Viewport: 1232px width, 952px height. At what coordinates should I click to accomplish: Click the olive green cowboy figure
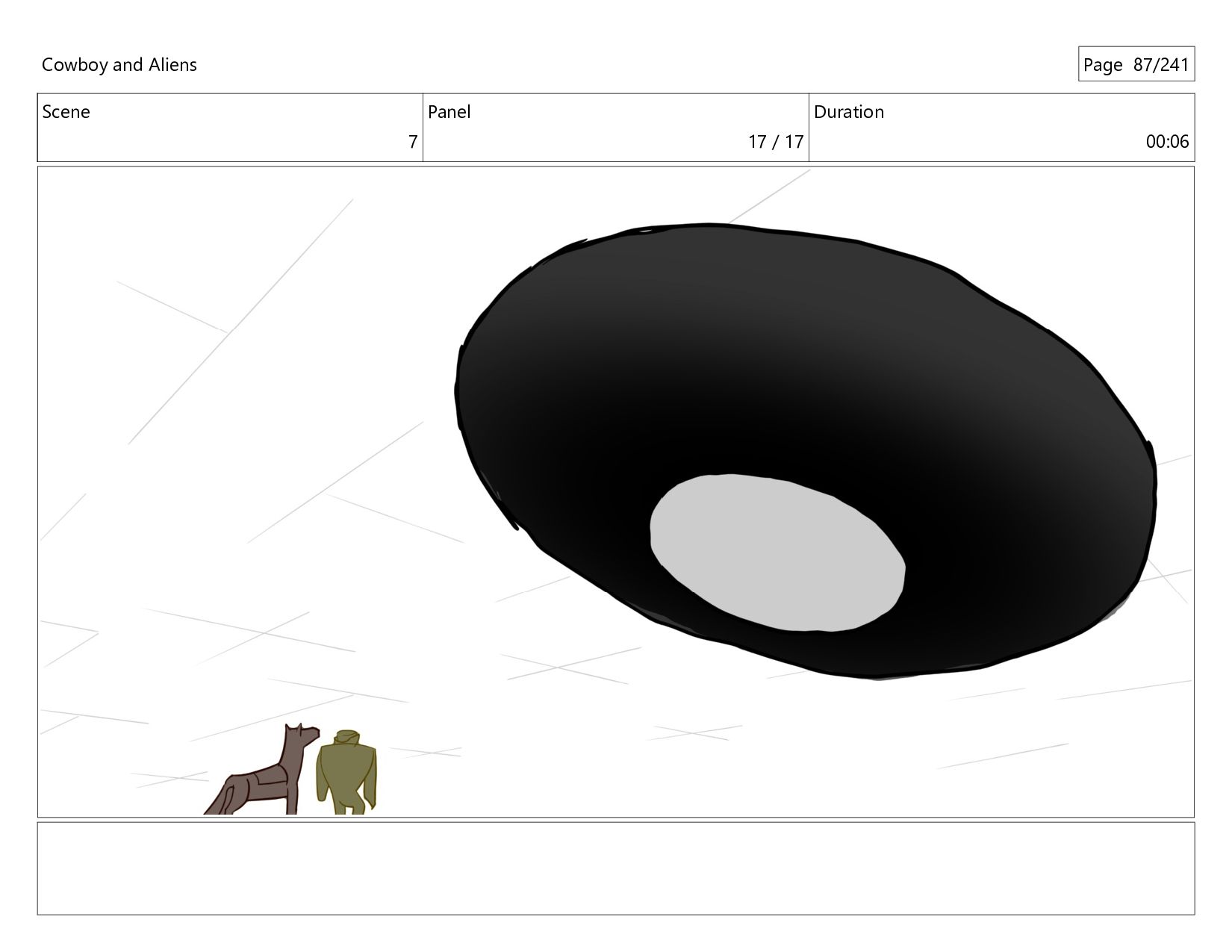(346, 772)
